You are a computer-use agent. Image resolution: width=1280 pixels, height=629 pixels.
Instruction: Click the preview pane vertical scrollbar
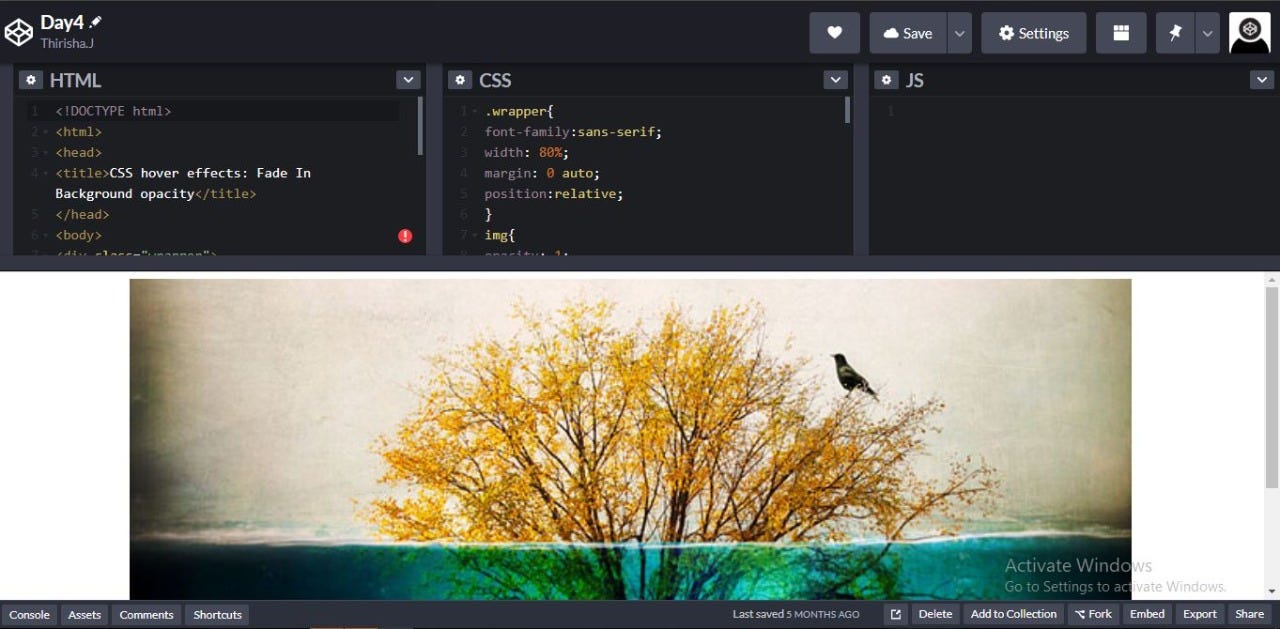tap(1272, 387)
